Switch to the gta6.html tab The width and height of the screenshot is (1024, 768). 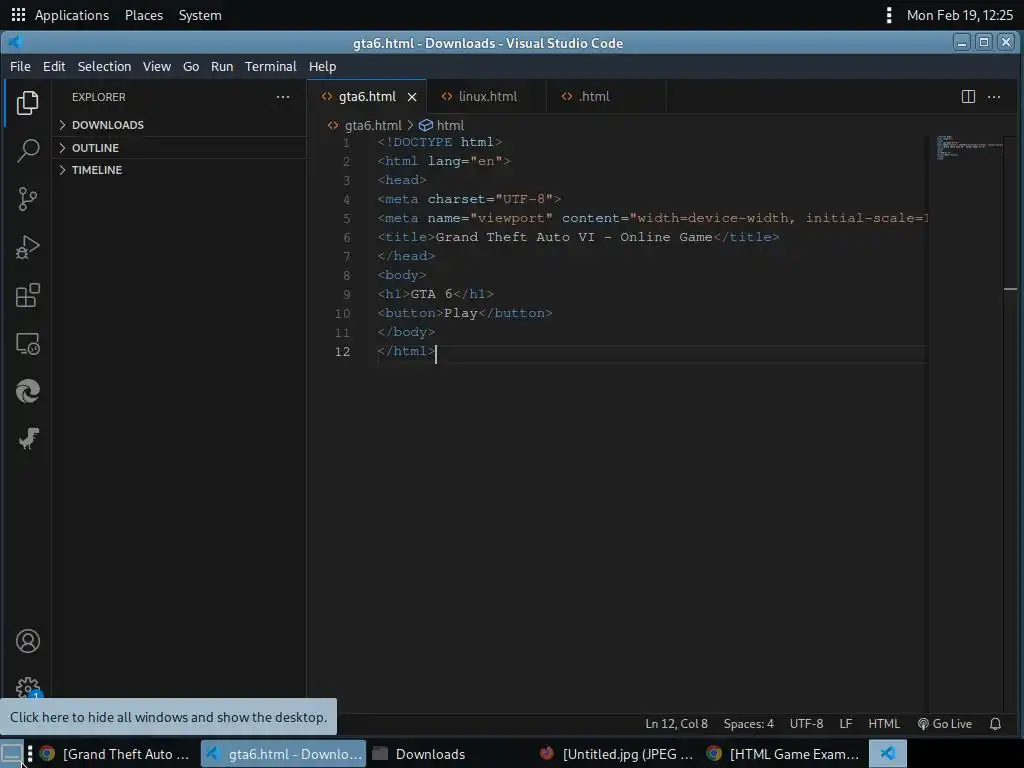pos(367,97)
